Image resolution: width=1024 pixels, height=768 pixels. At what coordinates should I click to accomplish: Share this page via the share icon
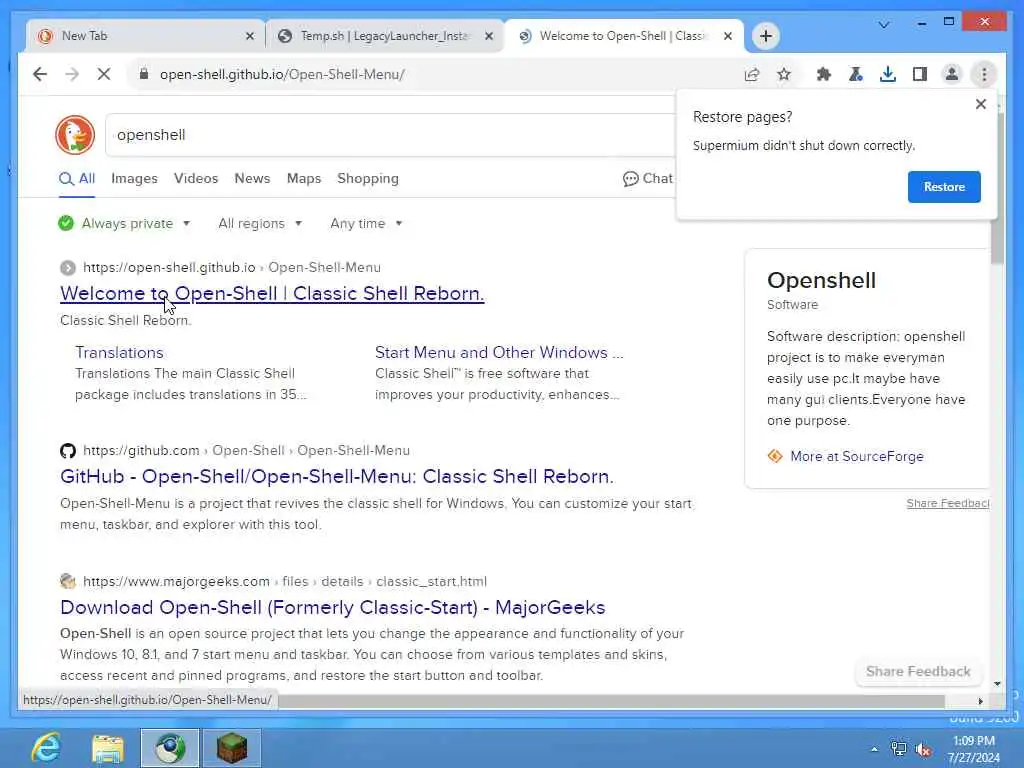point(752,74)
